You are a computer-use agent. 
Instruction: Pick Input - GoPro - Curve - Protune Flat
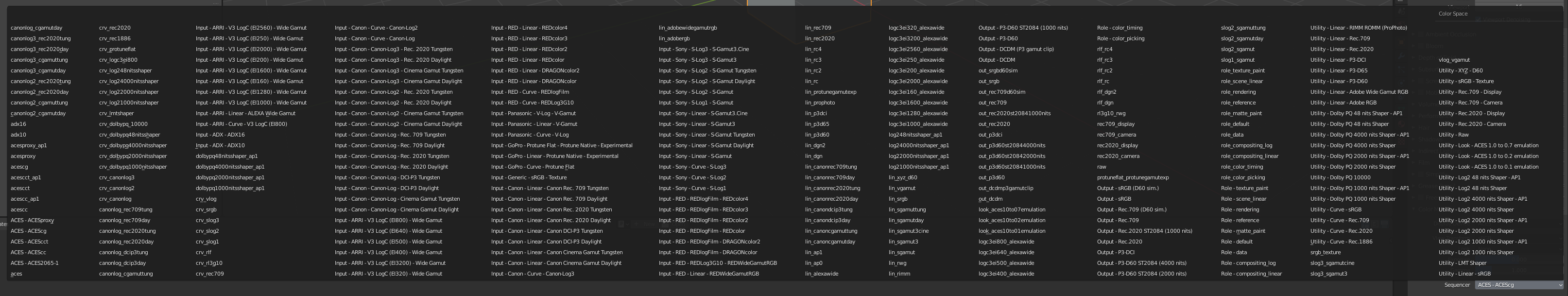(533, 167)
